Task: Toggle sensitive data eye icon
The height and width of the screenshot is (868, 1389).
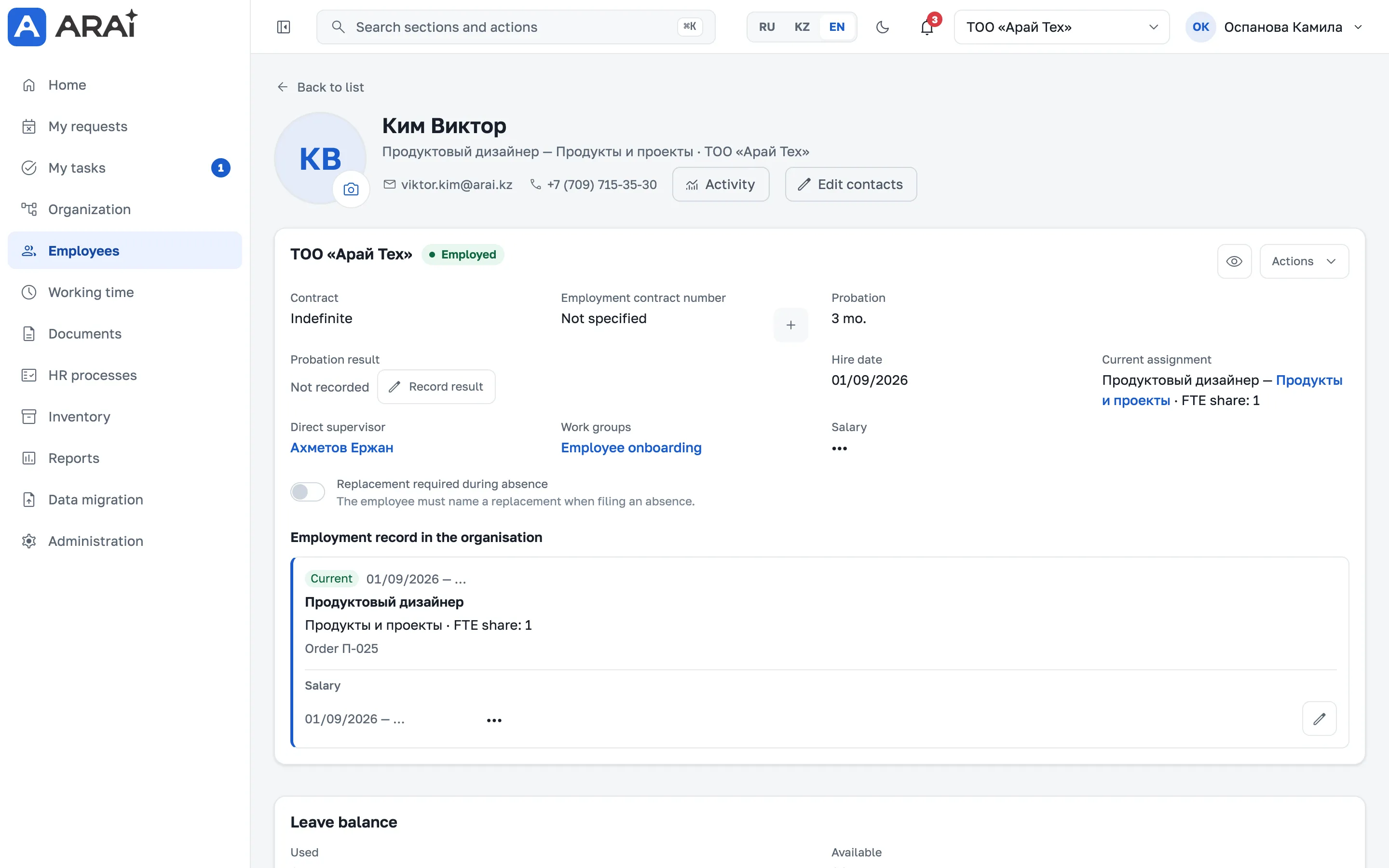Action: 1234,261
